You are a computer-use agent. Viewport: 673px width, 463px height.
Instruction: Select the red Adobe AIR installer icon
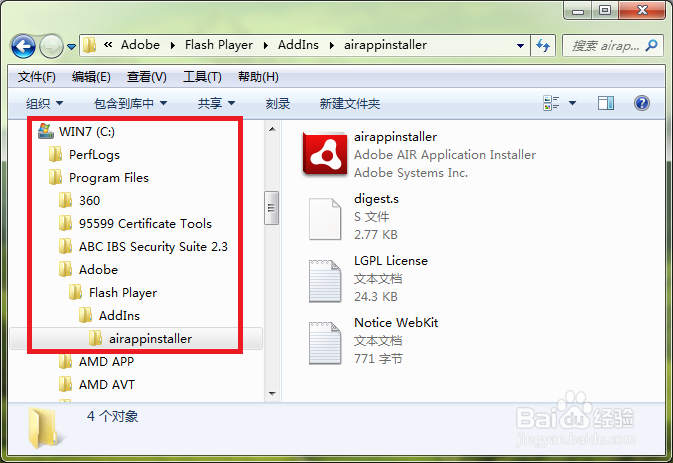click(325, 154)
